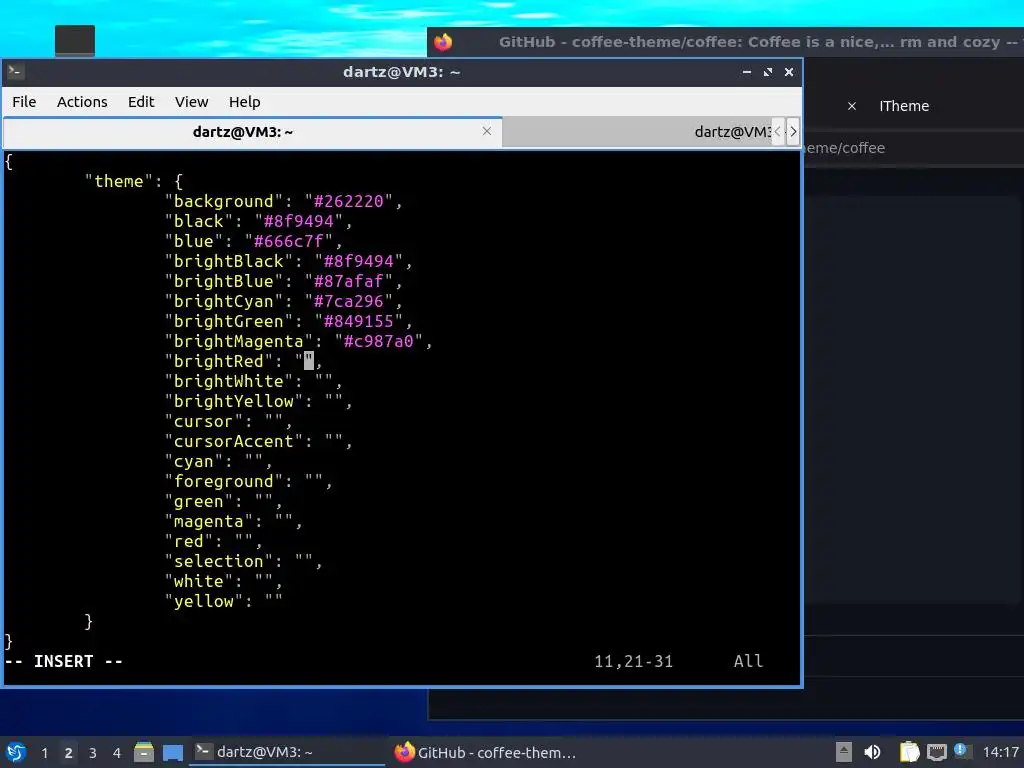This screenshot has height=768, width=1024.
Task: Switch to the ITheme tab in Firefox
Action: click(x=904, y=106)
